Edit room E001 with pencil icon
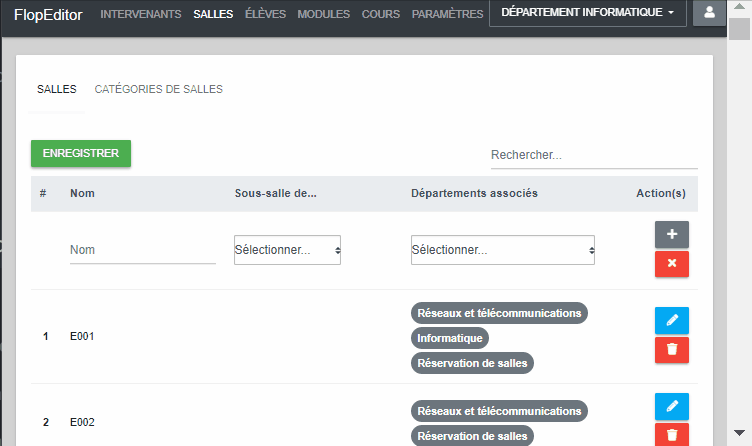This screenshot has width=752, height=446. point(672,320)
